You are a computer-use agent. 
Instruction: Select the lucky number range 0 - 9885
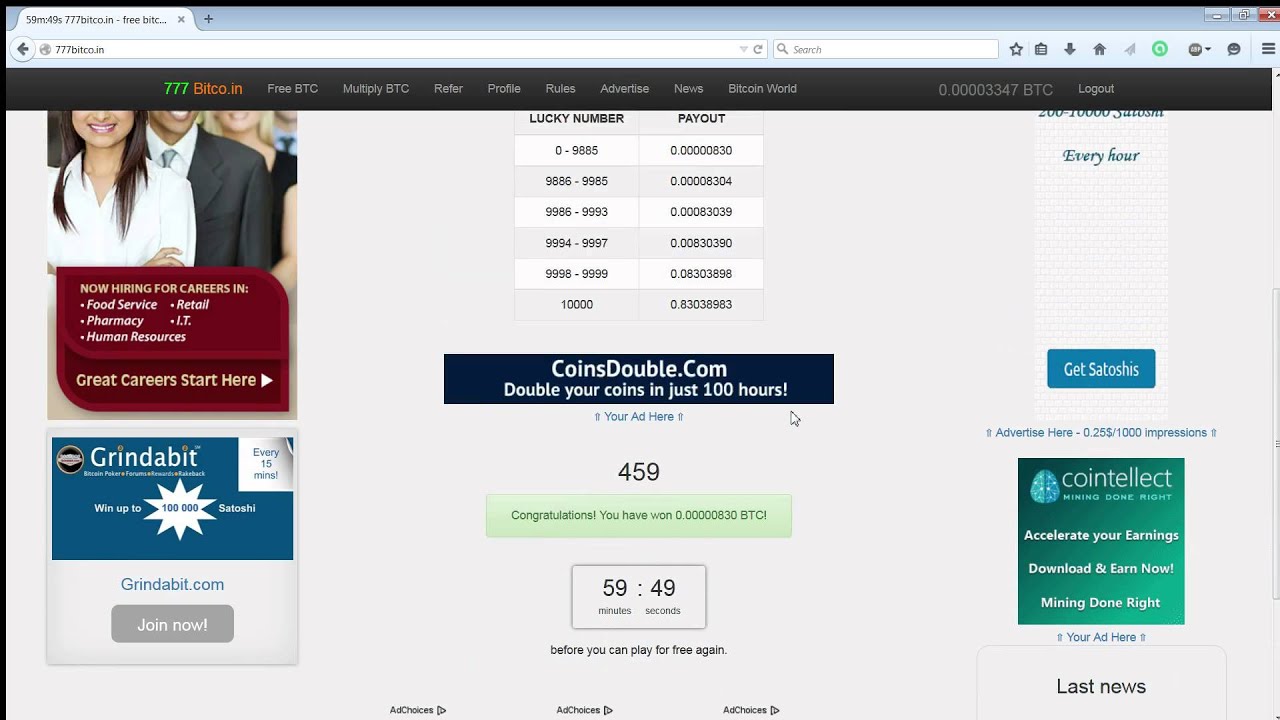click(x=577, y=150)
